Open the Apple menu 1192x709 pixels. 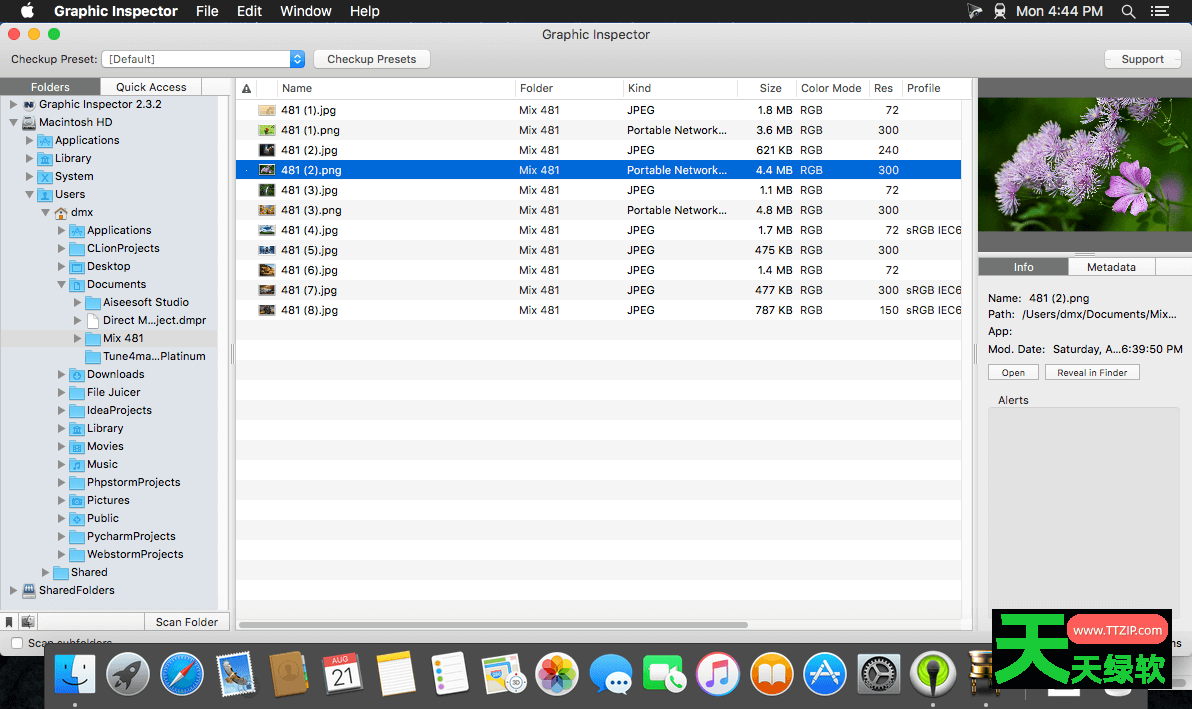pyautogui.click(x=27, y=11)
